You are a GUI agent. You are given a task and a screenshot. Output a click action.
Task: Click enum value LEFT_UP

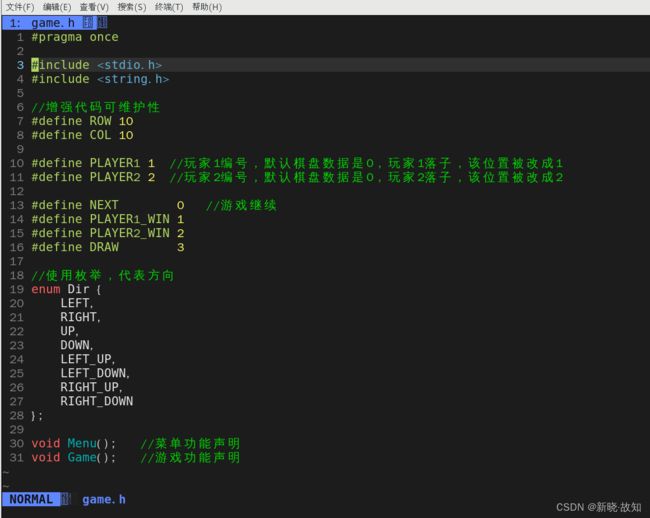click(x=86, y=359)
